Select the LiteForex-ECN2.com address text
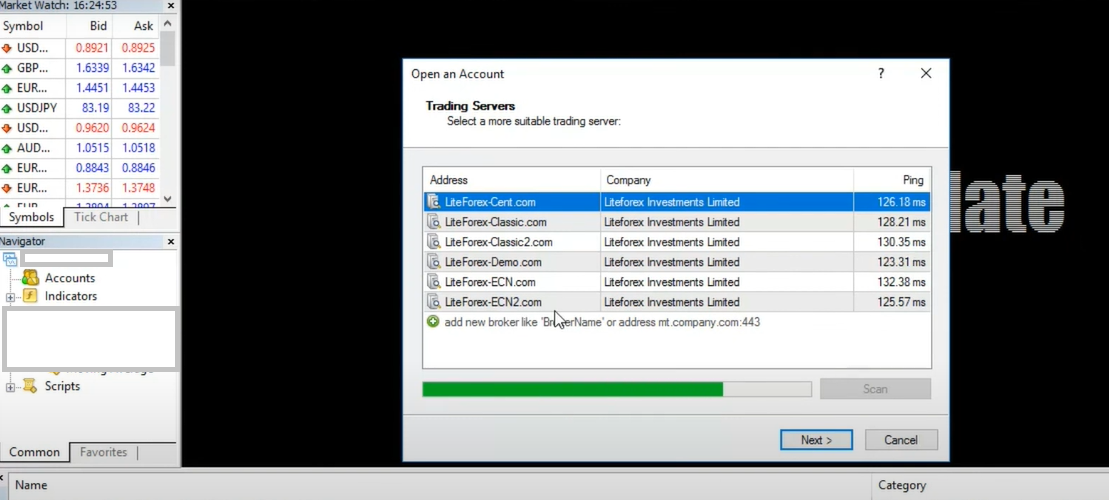Image resolution: width=1109 pixels, height=500 pixels. click(x=493, y=302)
